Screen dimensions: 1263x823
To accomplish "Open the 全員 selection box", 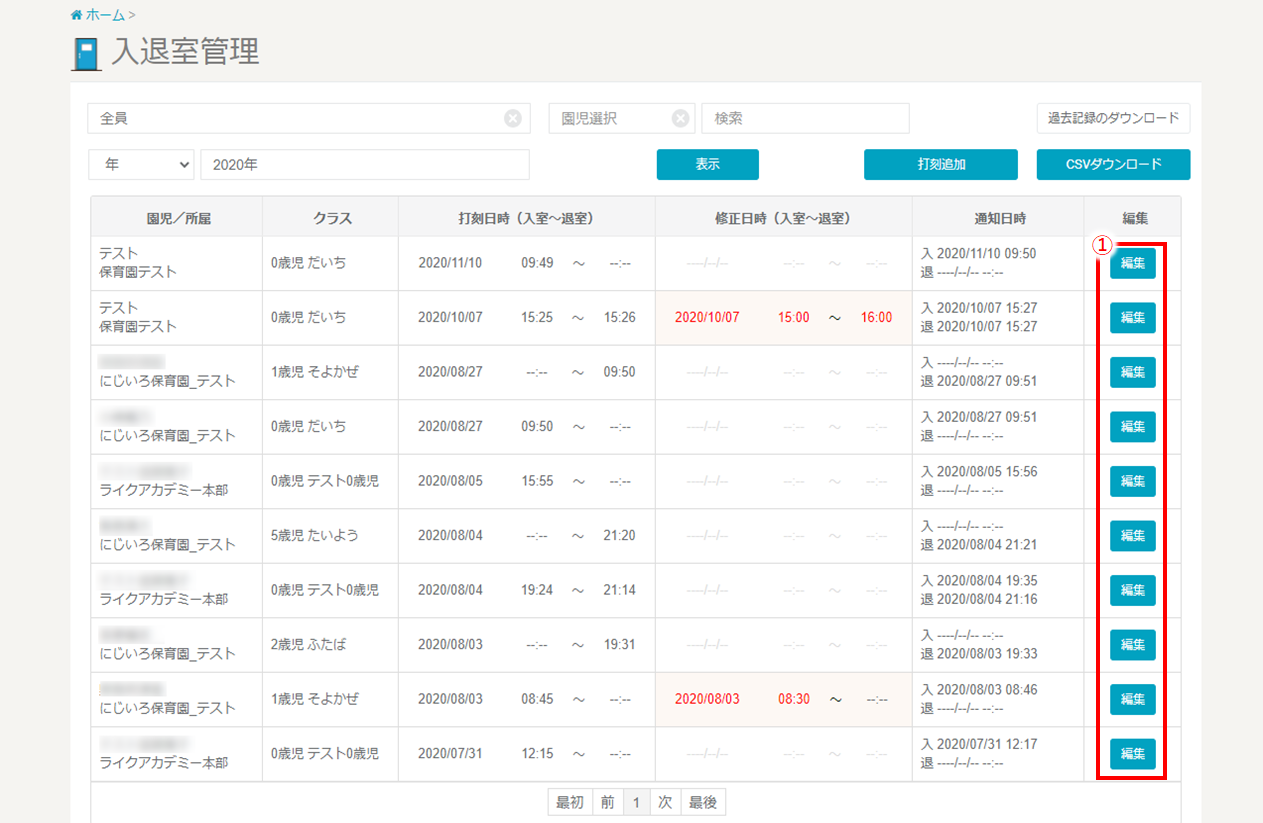I will [x=296, y=119].
